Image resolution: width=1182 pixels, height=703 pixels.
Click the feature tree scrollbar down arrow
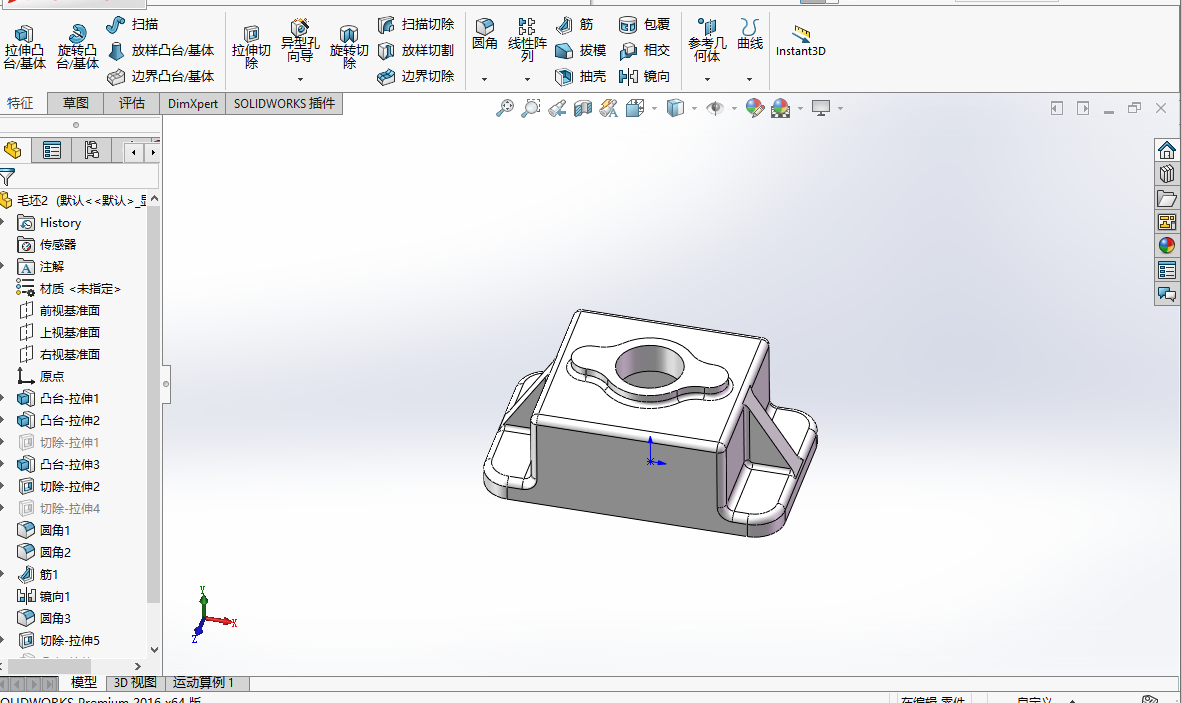[x=155, y=650]
